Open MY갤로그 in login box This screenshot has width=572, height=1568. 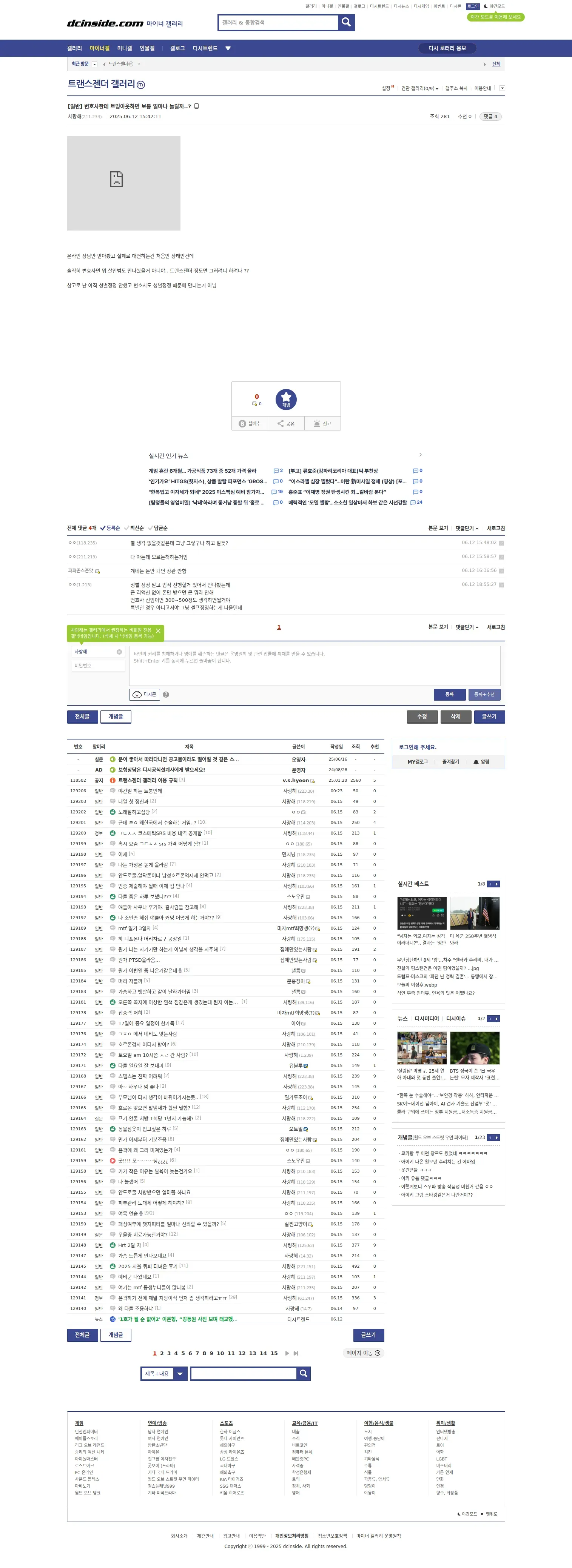(418, 762)
